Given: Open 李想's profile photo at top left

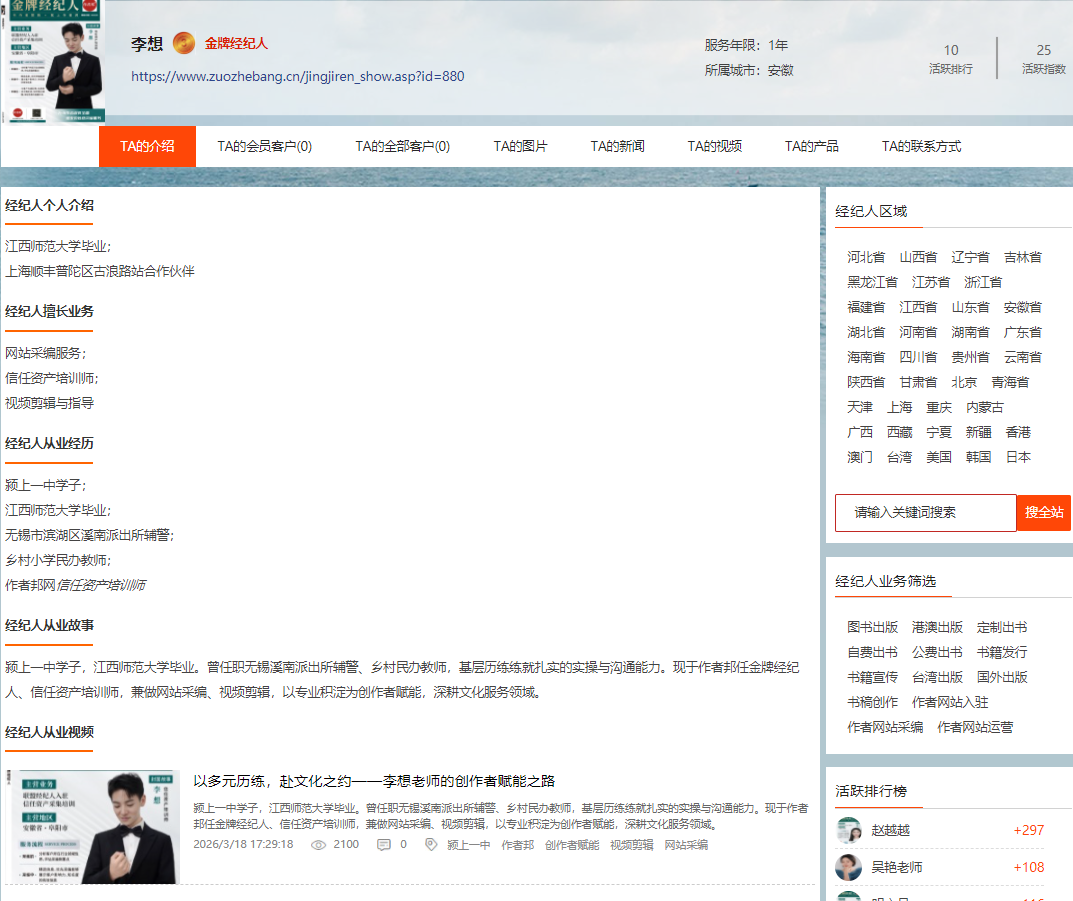Looking at the screenshot, I should (52, 62).
